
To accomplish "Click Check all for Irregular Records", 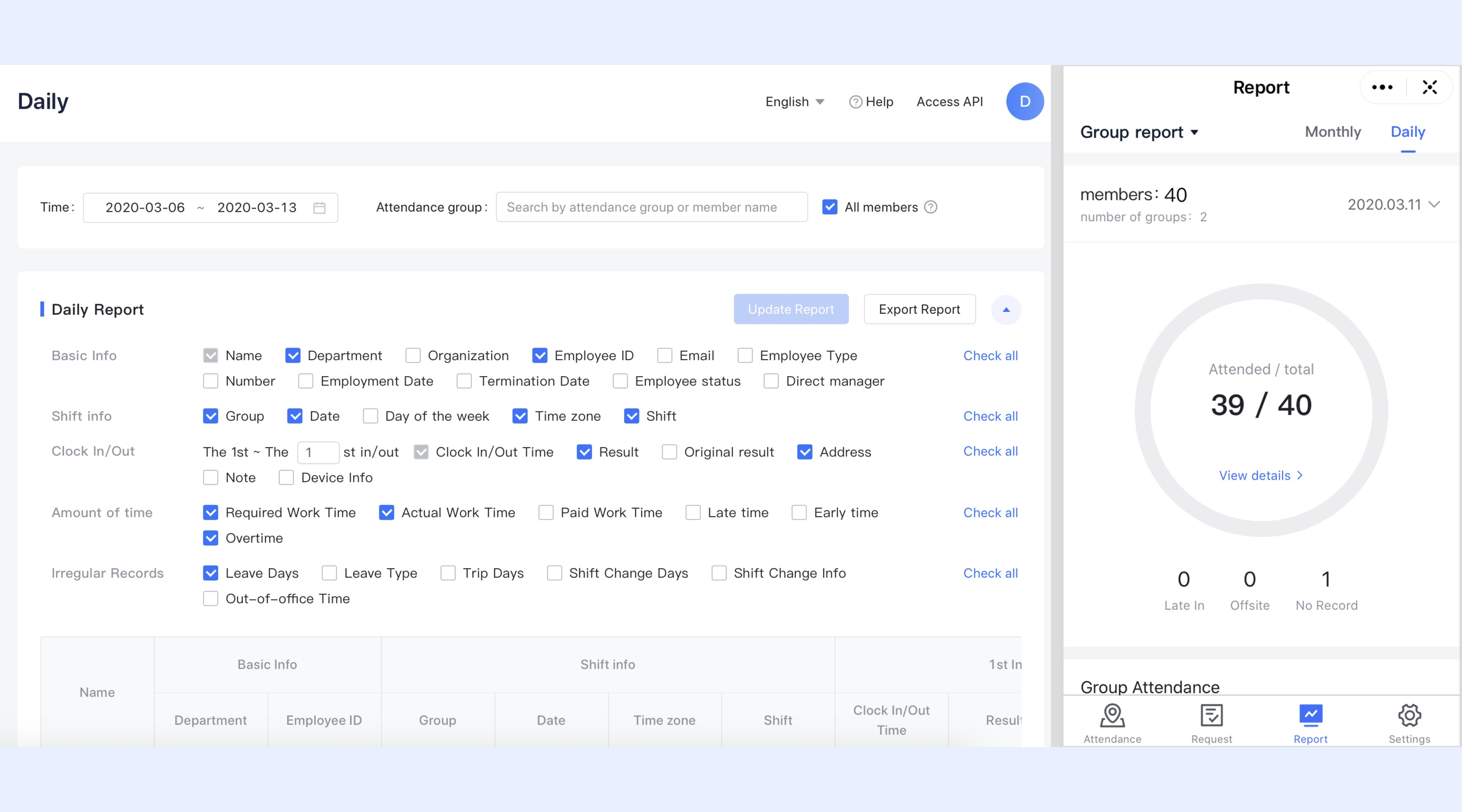I will pos(990,573).
